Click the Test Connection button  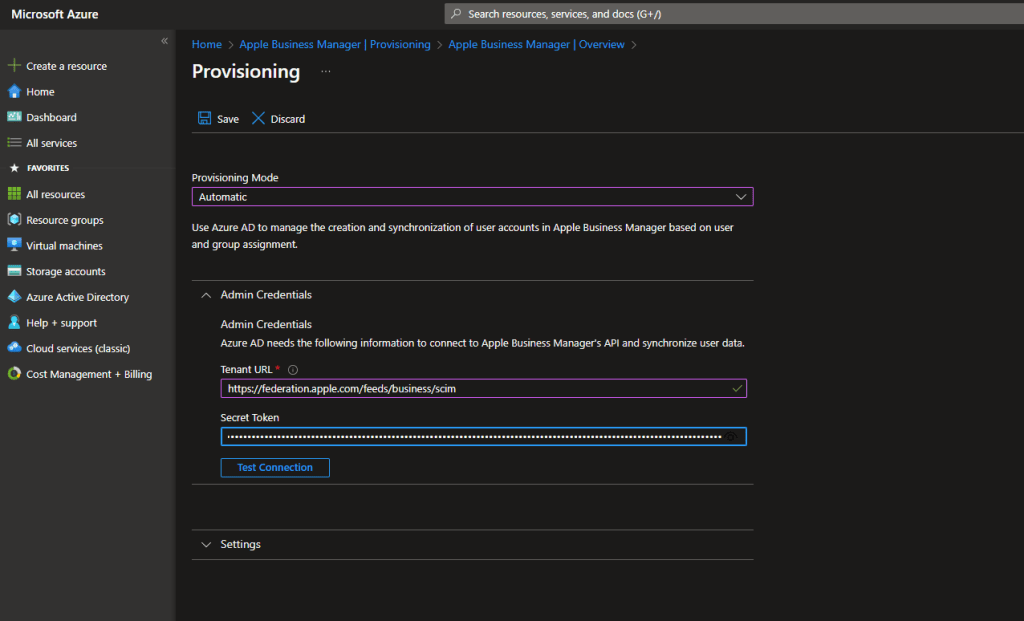[x=275, y=468]
